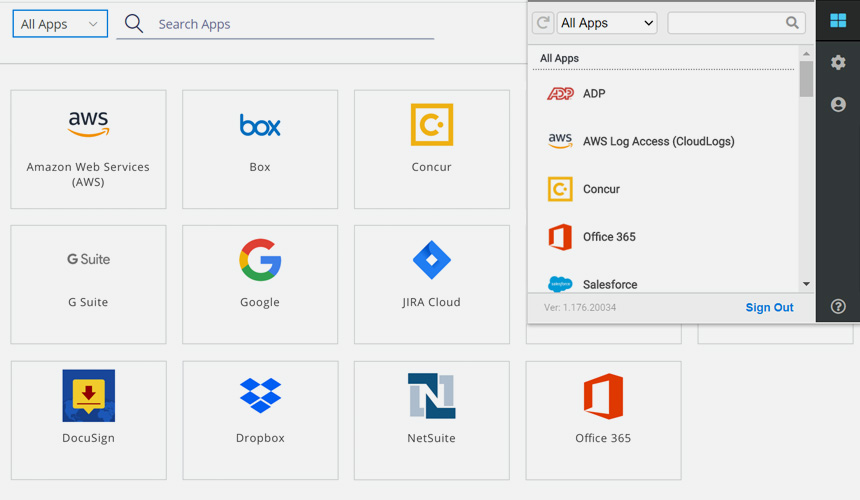Open the Amazon Web Services (AWS) tile
Screen dimensions: 860x500
pyautogui.click(x=88, y=149)
